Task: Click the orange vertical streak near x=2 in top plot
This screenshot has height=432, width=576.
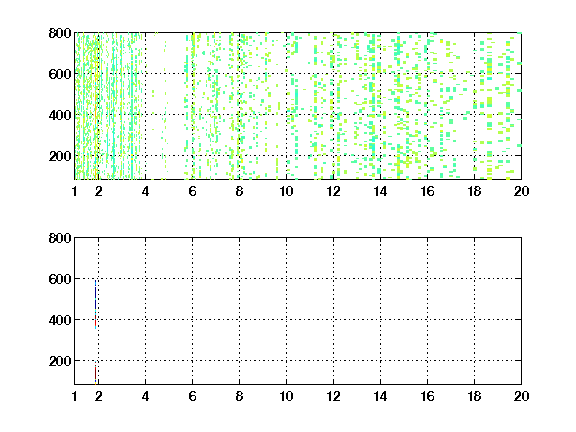Action: pos(97,110)
